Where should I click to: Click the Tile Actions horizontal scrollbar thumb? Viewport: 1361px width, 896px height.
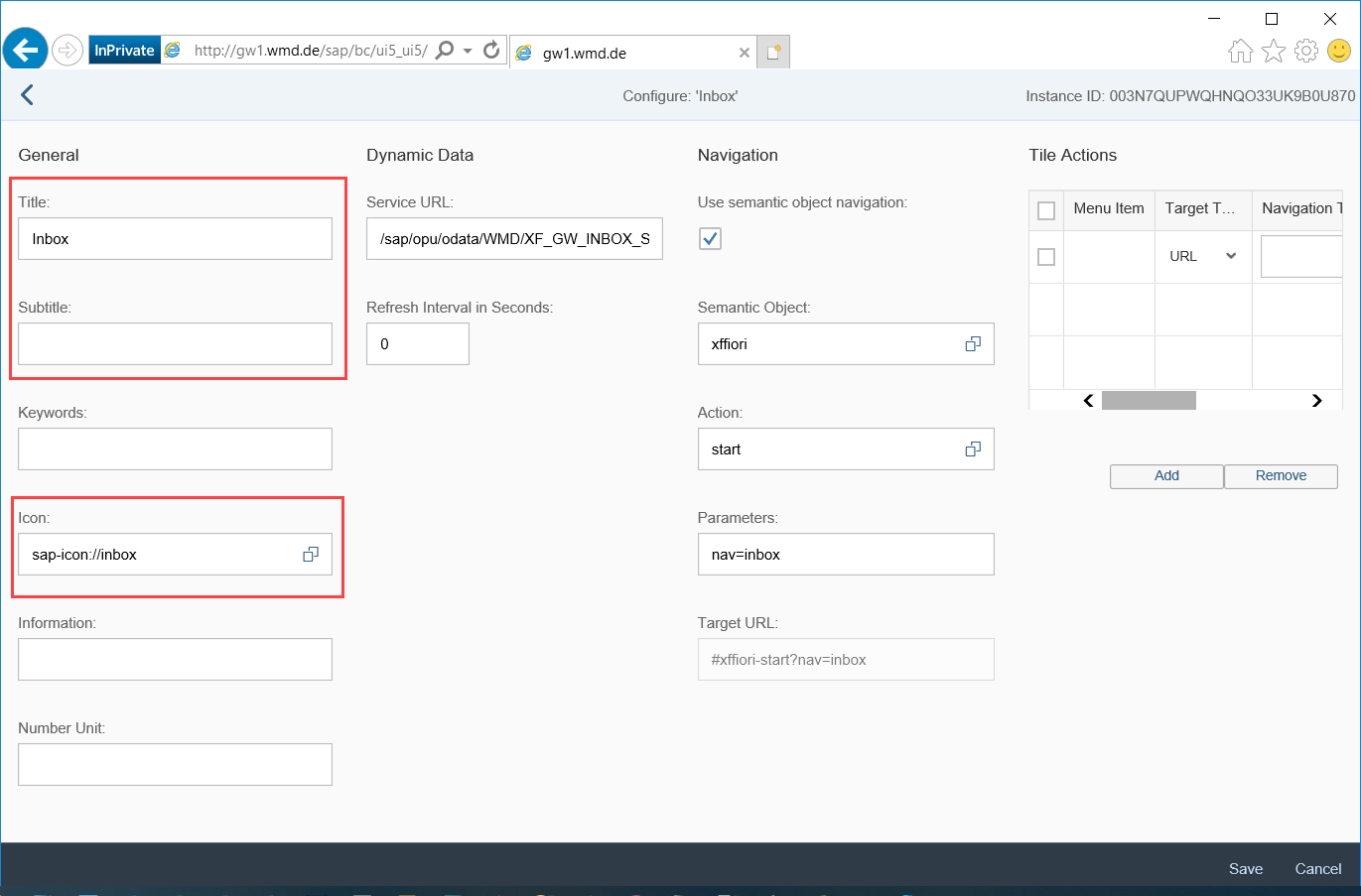tap(1149, 401)
